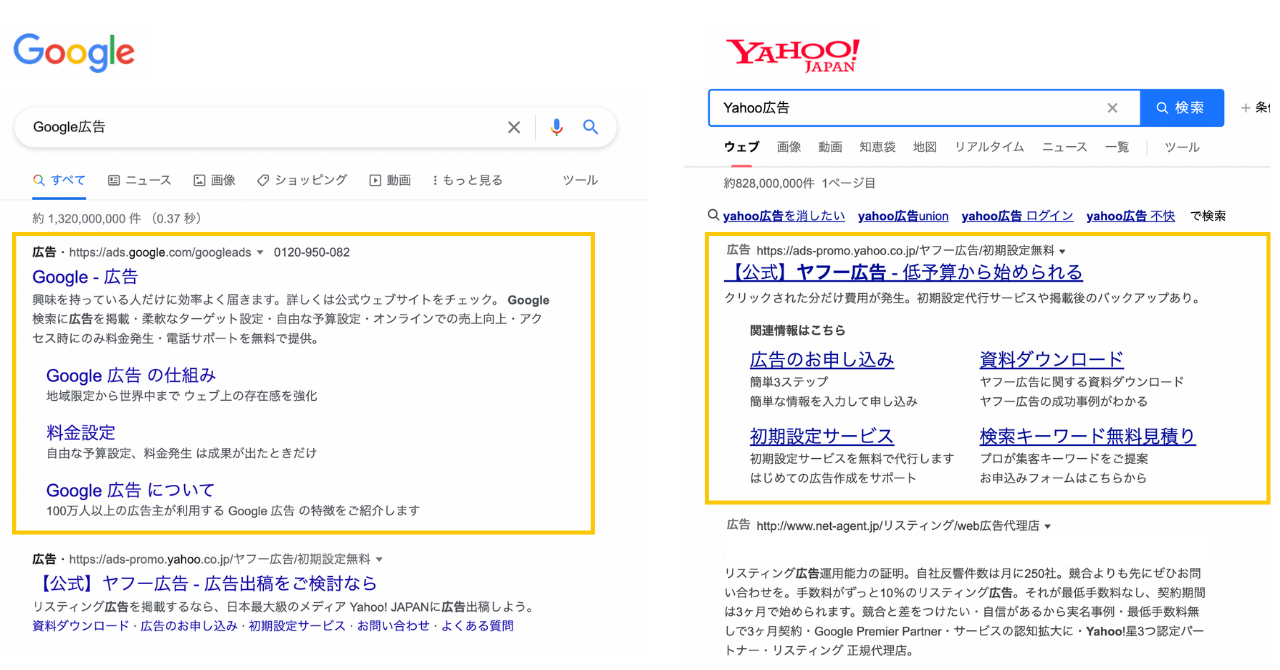Image resolution: width=1280 pixels, height=670 pixels.
Task: Open Google ニュース tab
Action: pos(139,180)
